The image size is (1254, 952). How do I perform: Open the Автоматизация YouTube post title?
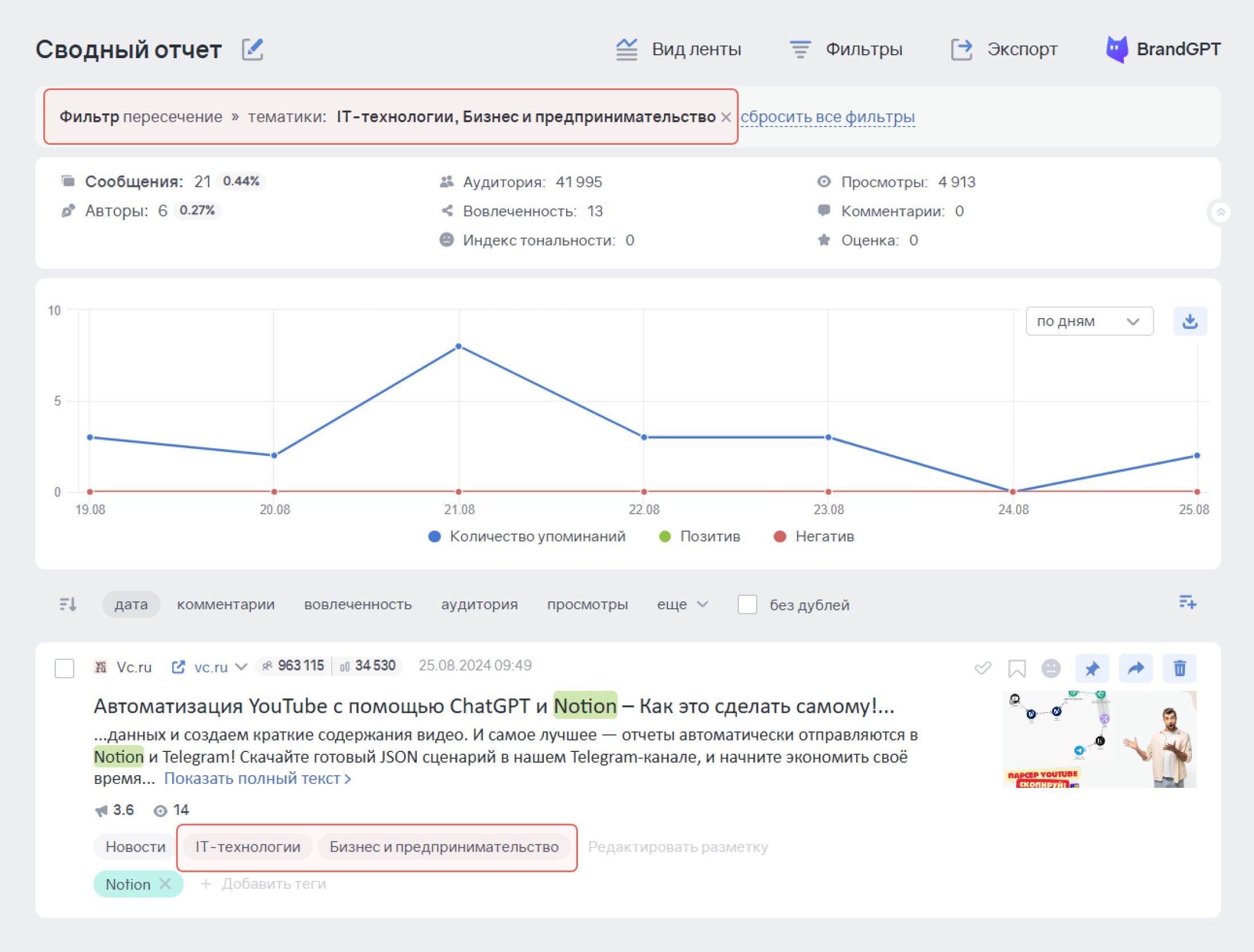pos(494,706)
